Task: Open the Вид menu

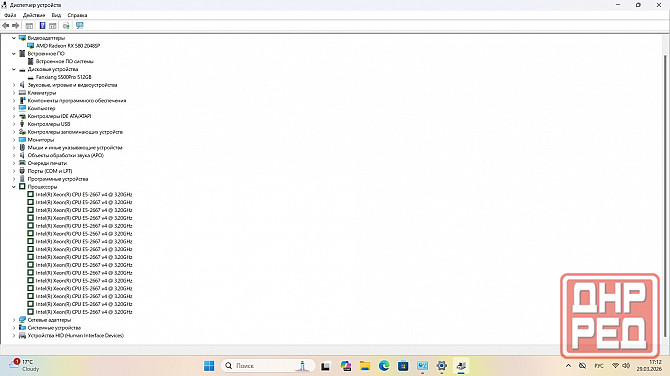Action: tap(56, 15)
